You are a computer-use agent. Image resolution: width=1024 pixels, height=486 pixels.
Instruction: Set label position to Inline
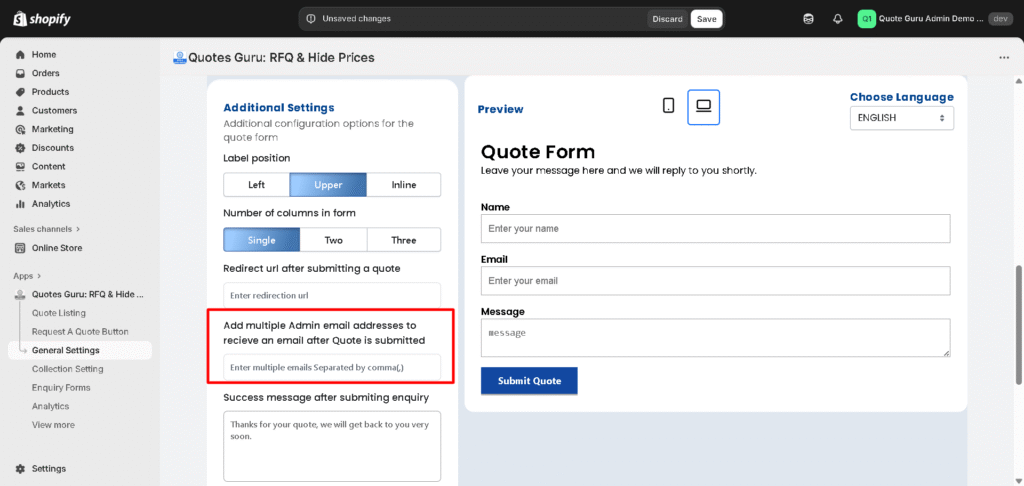pos(404,185)
